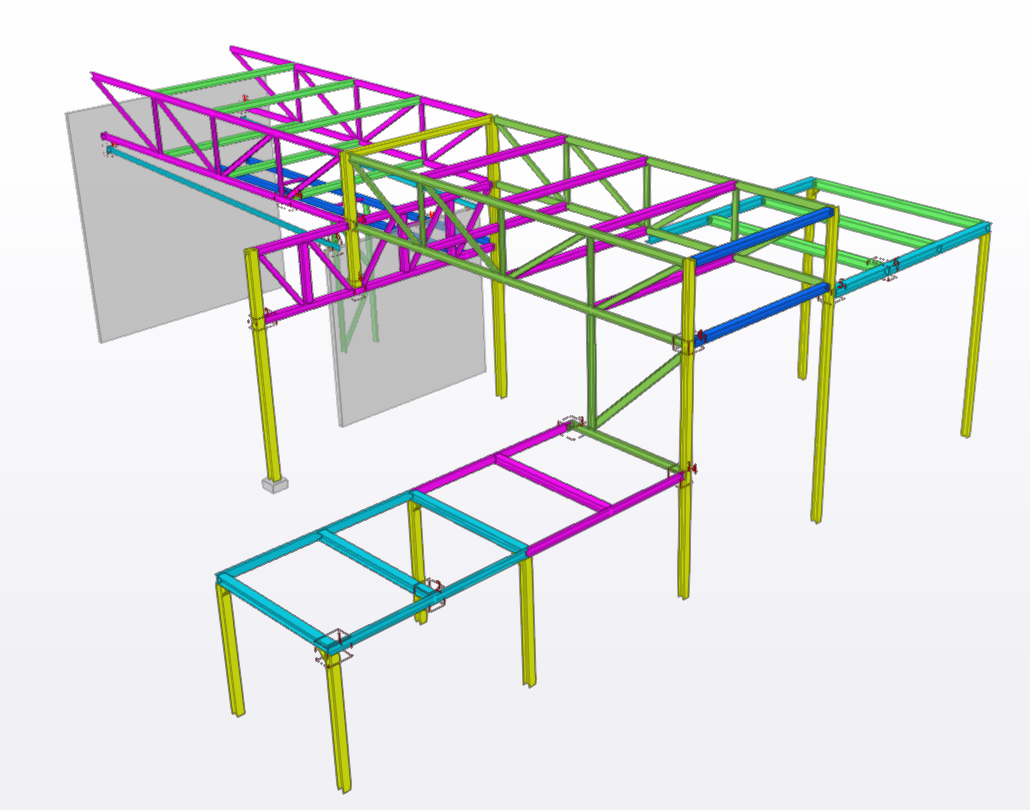Select the tall green vertical post at center
The height and width of the screenshot is (810, 1030).
point(591,332)
